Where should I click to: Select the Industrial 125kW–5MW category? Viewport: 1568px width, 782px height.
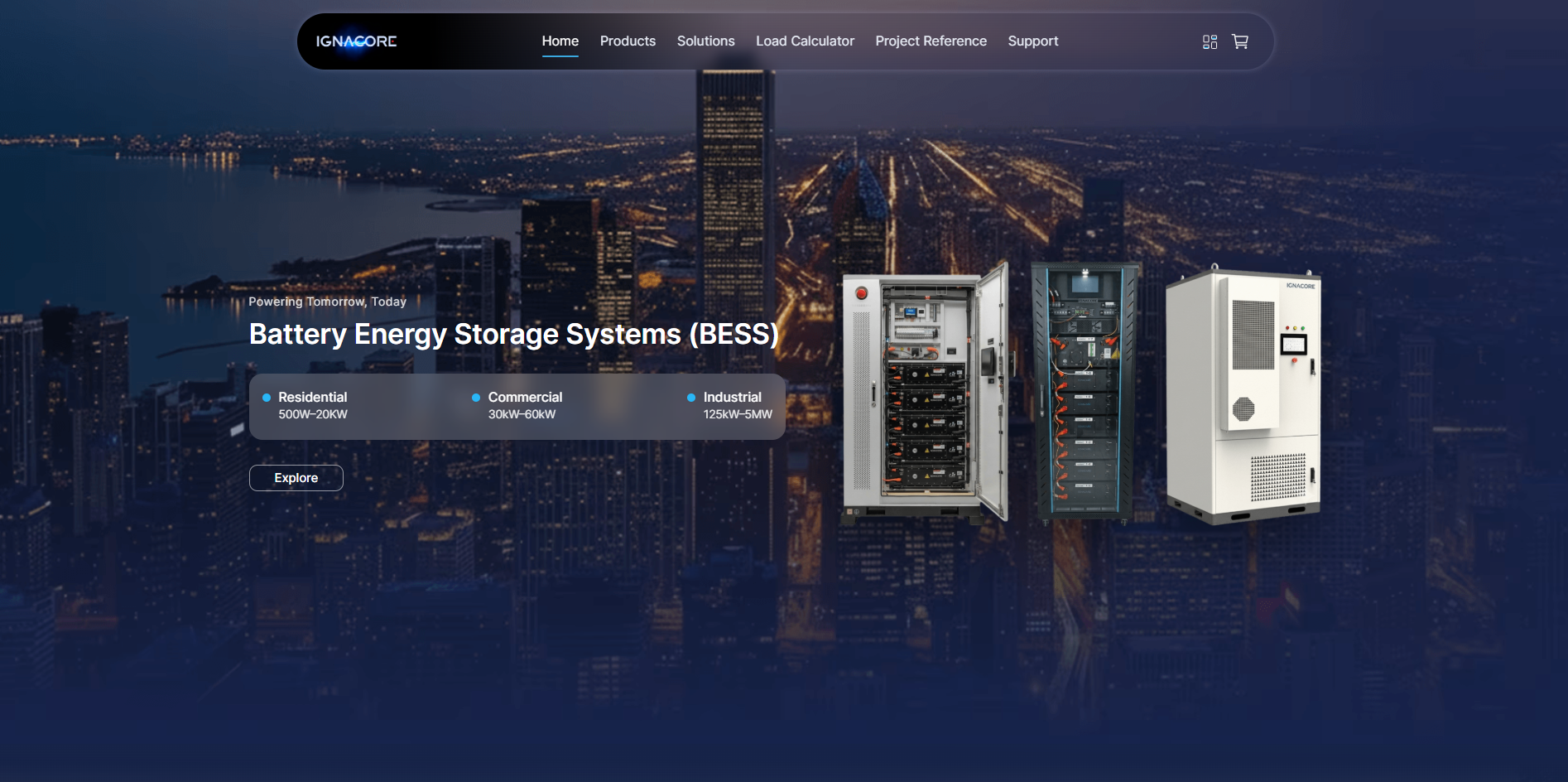pyautogui.click(x=729, y=406)
